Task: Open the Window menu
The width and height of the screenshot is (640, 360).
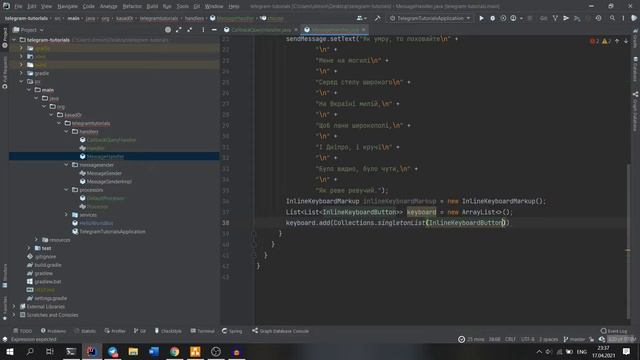Action: click(214, 7)
